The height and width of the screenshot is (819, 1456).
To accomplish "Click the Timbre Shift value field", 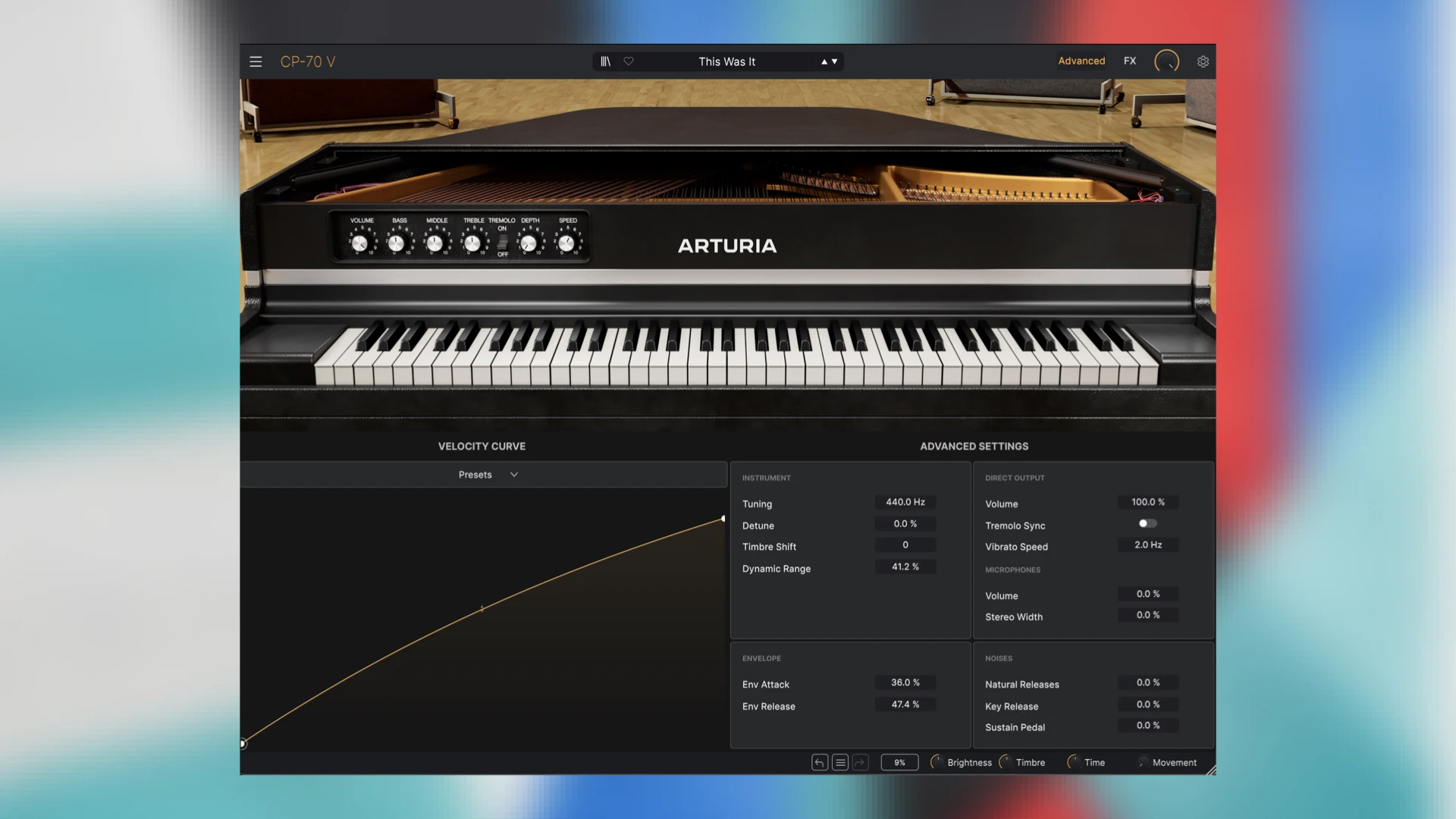I will tap(905, 545).
